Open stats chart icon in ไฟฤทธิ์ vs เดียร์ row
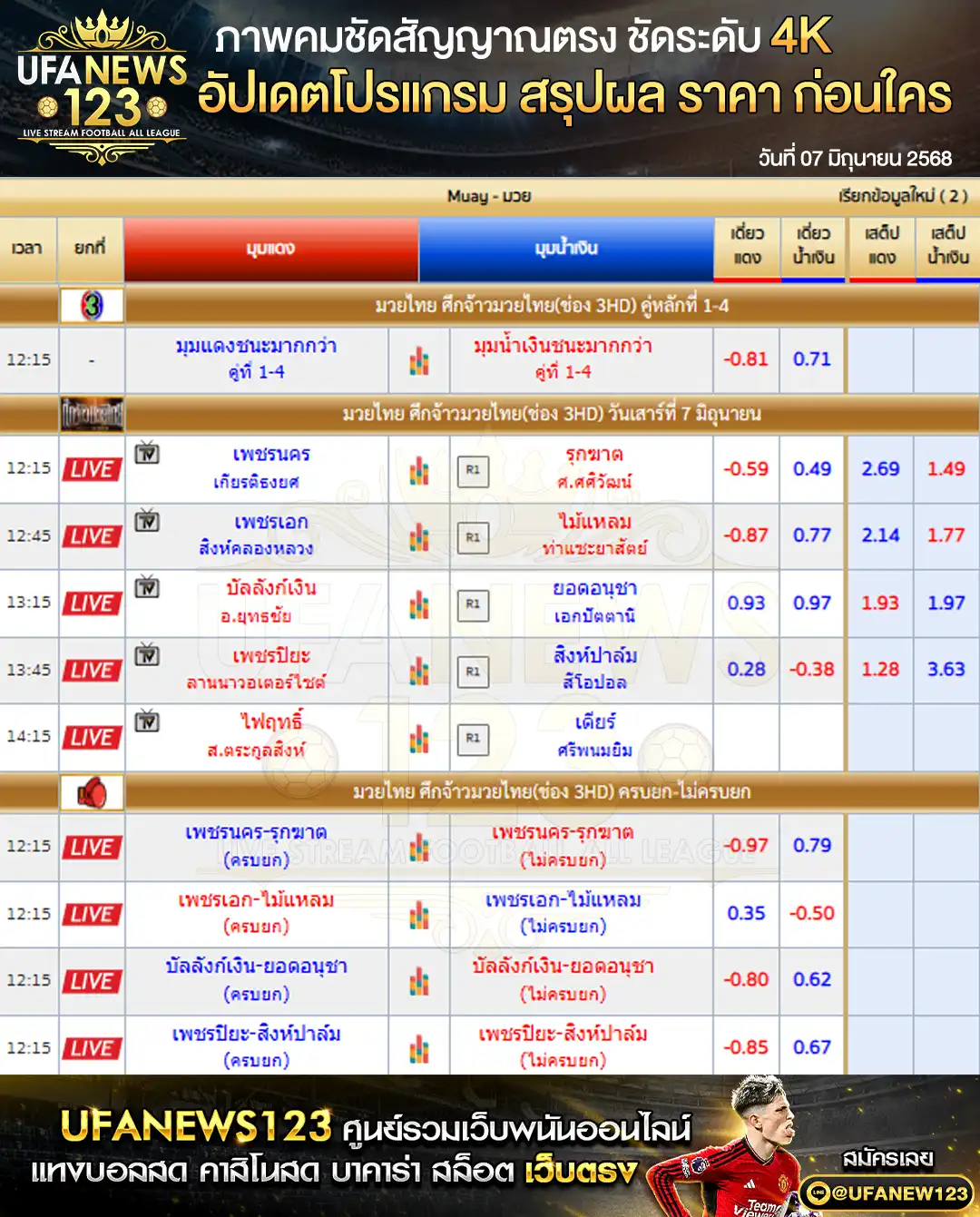This screenshot has width=980, height=1217. (x=418, y=739)
